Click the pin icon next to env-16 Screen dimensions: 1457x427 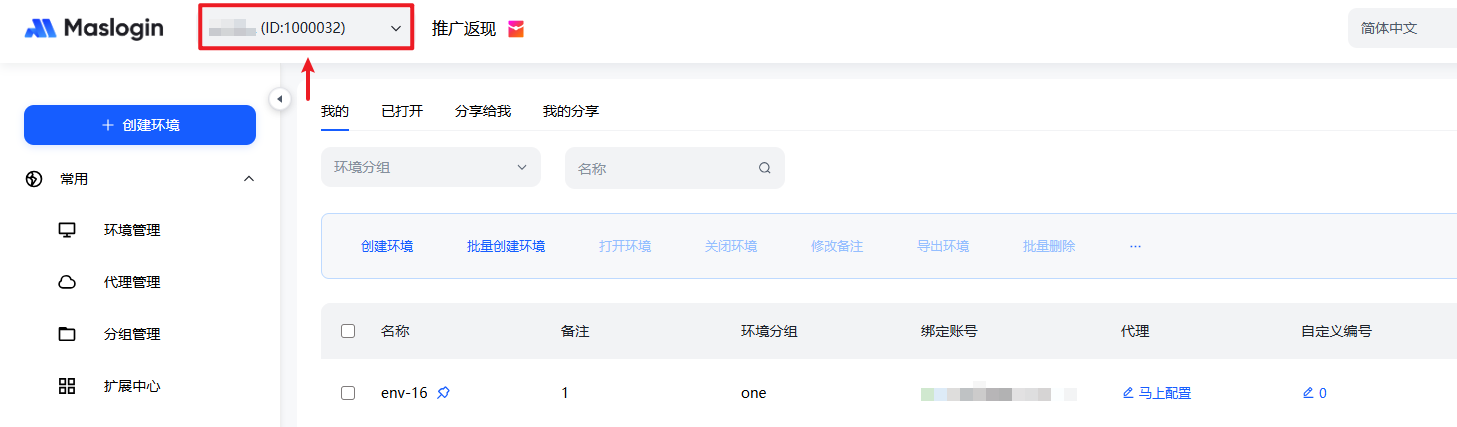pos(444,393)
